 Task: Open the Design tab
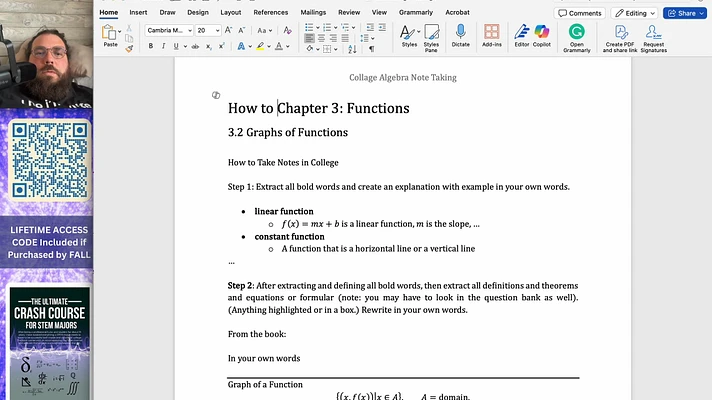[198, 12]
